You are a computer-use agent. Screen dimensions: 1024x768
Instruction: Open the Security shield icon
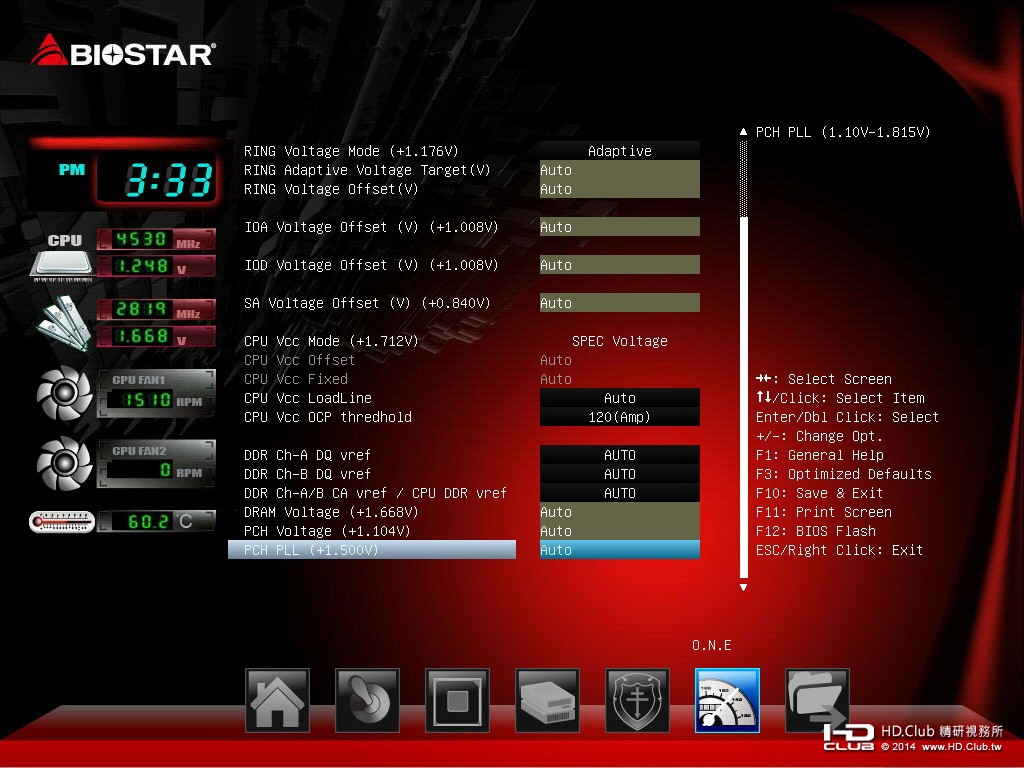click(637, 700)
